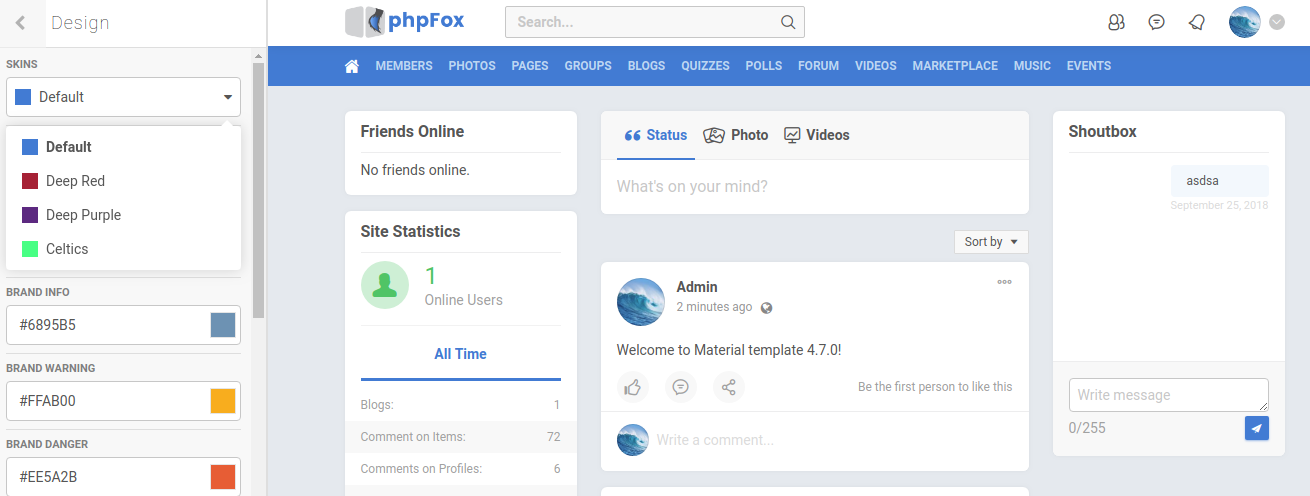This screenshot has width=1310, height=496.
Task: Switch to the Photo tab
Action: click(736, 135)
